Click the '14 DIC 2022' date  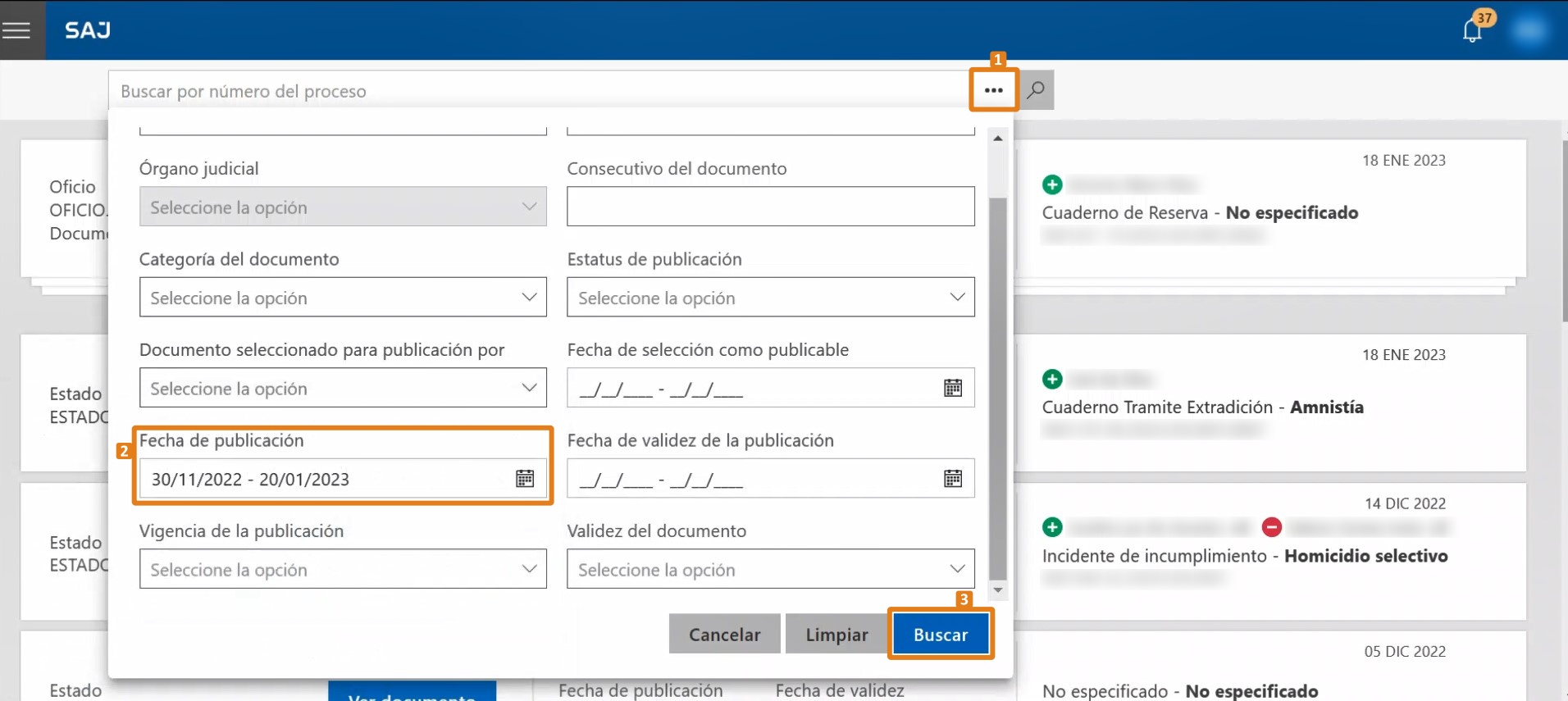point(1405,503)
